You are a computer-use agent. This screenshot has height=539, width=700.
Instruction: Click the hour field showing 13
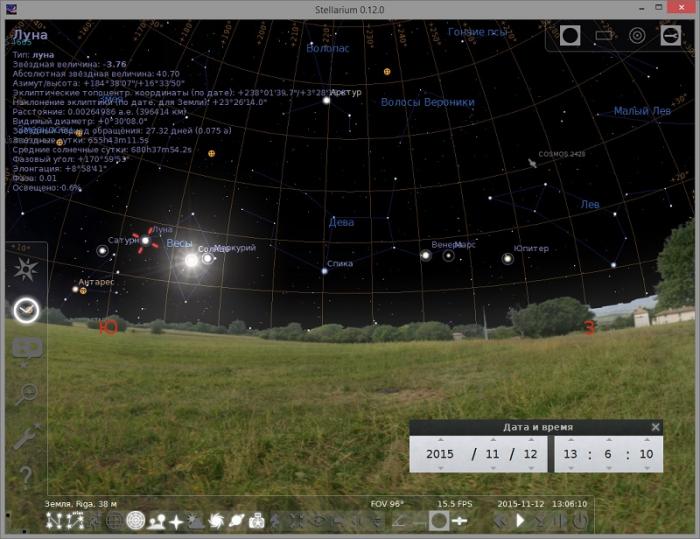(x=571, y=454)
